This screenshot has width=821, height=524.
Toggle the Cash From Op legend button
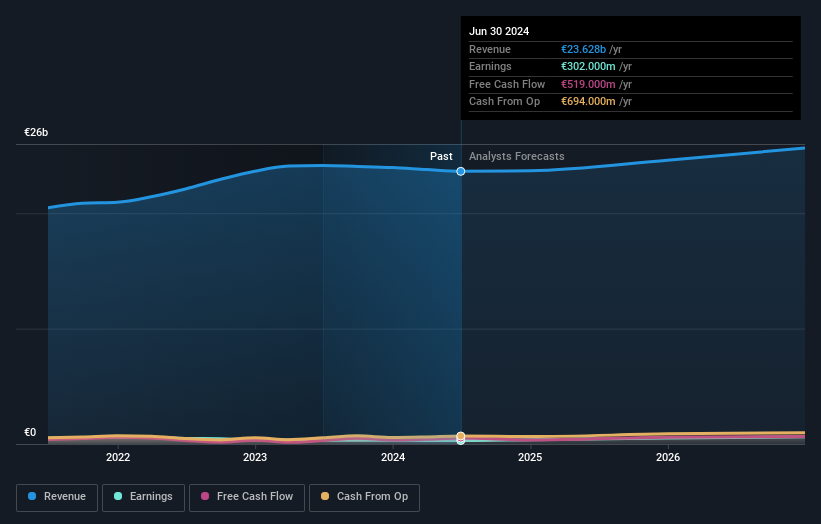pos(364,497)
